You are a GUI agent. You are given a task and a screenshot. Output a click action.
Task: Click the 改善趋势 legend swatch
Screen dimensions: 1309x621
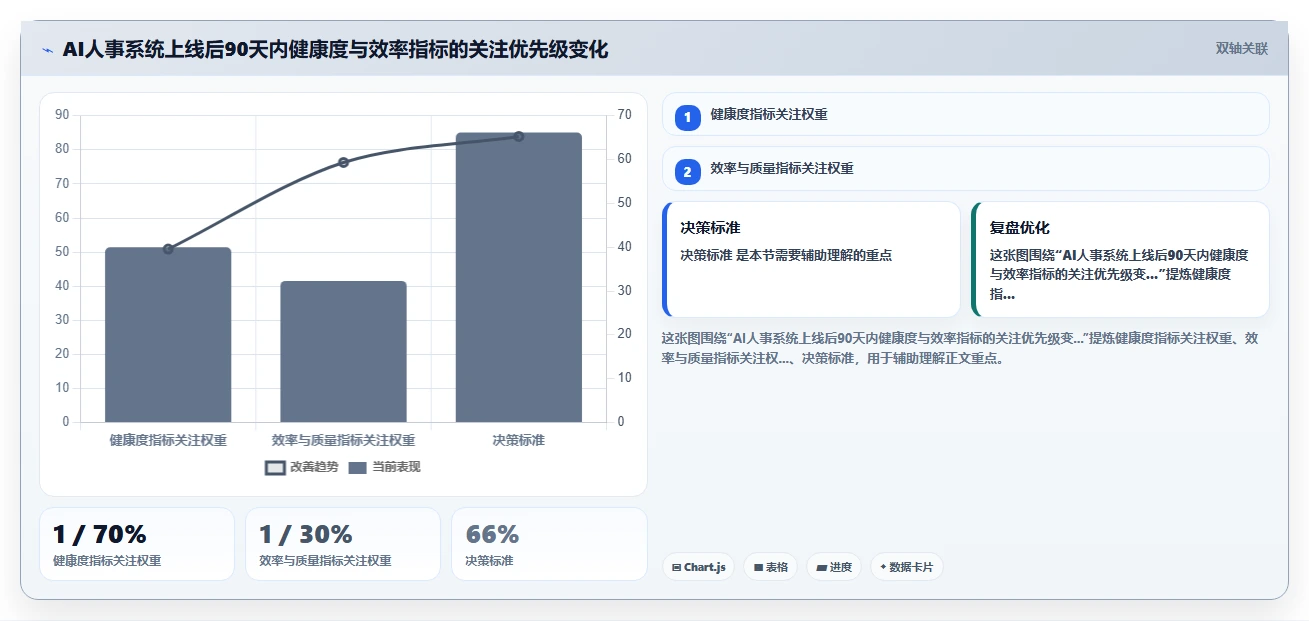click(275, 467)
